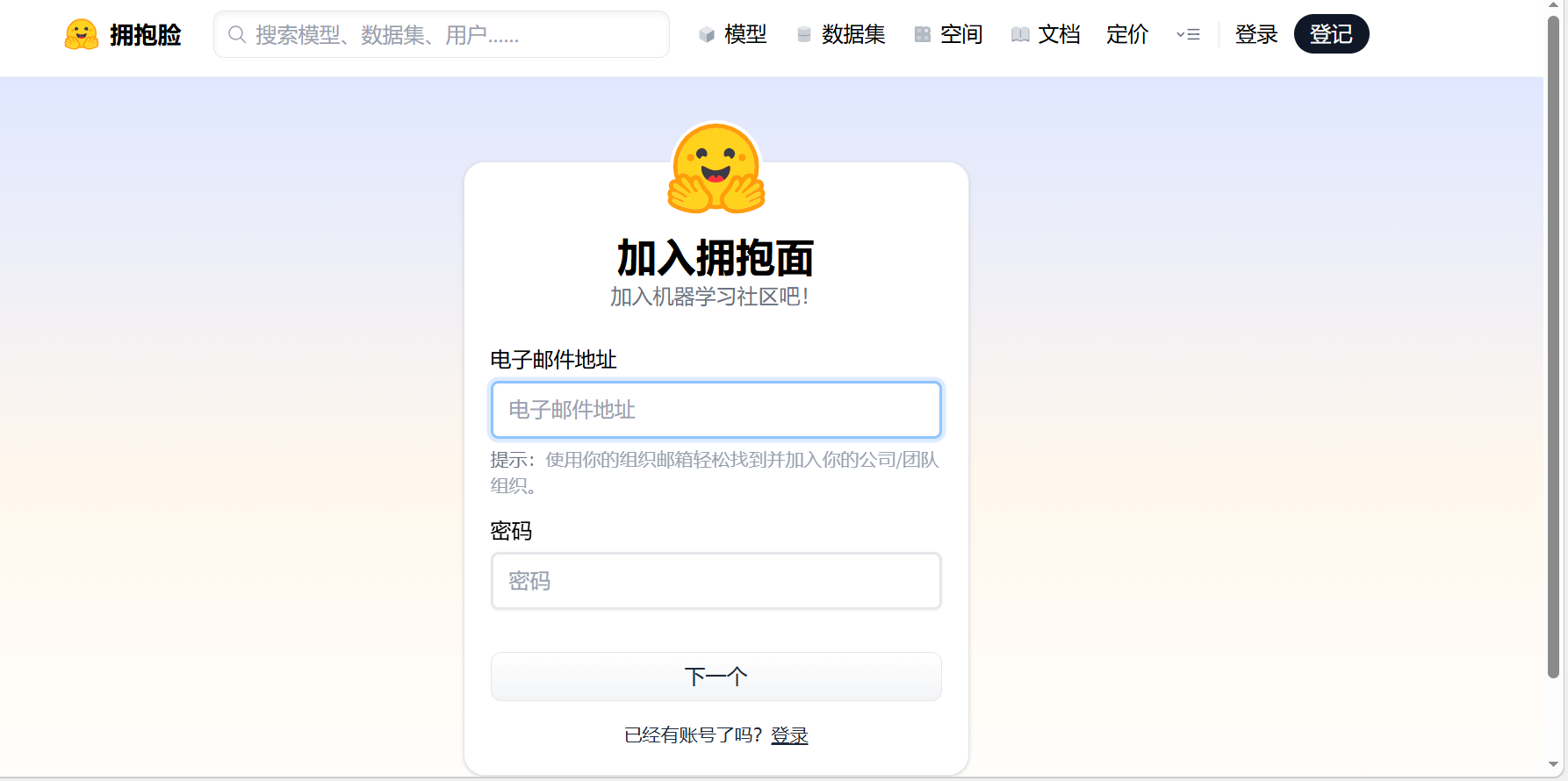Click the database icon beside 数据集
Viewport: 1568px width, 781px height.
[x=803, y=34]
